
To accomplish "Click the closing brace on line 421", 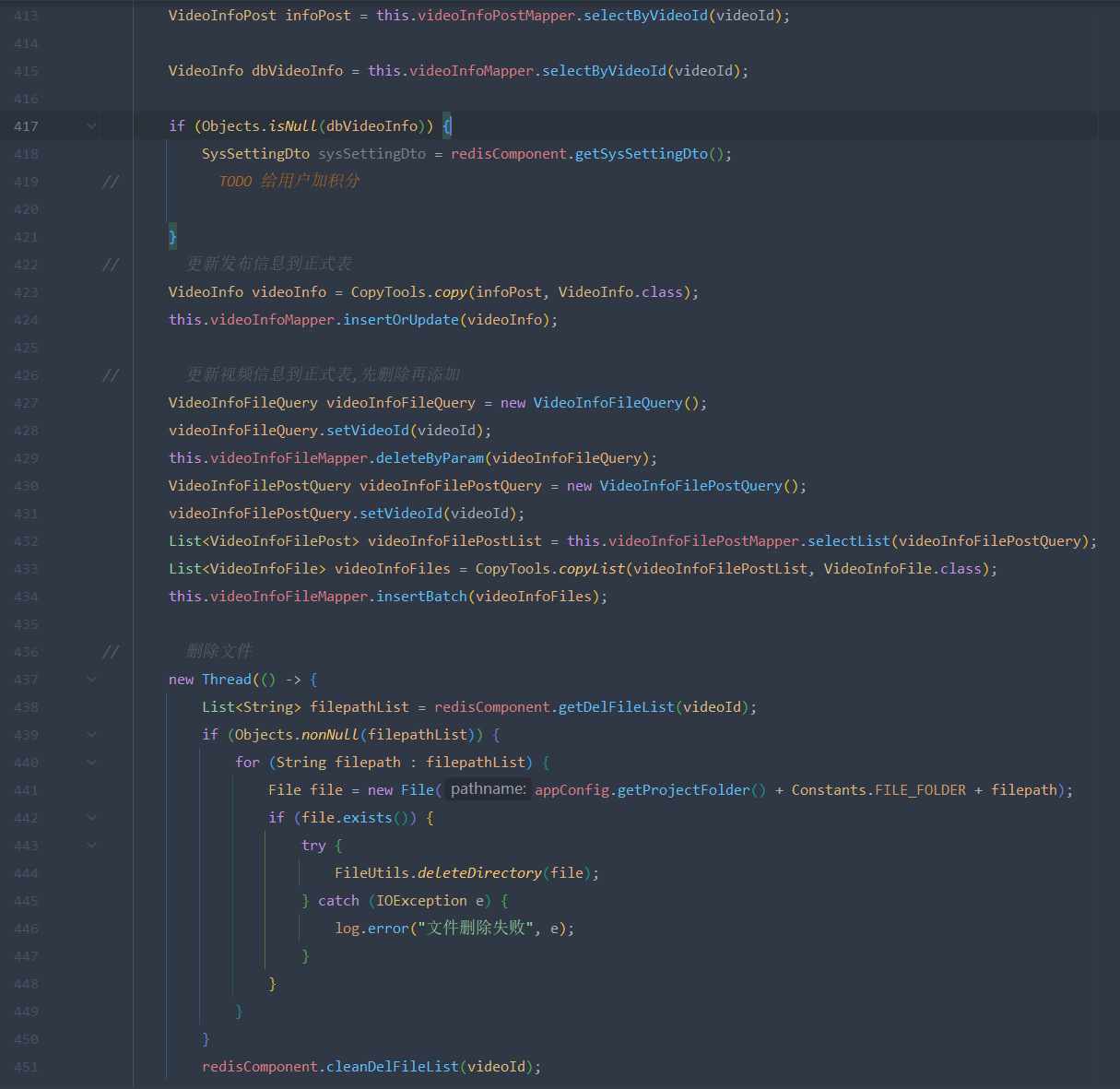I will [x=172, y=237].
